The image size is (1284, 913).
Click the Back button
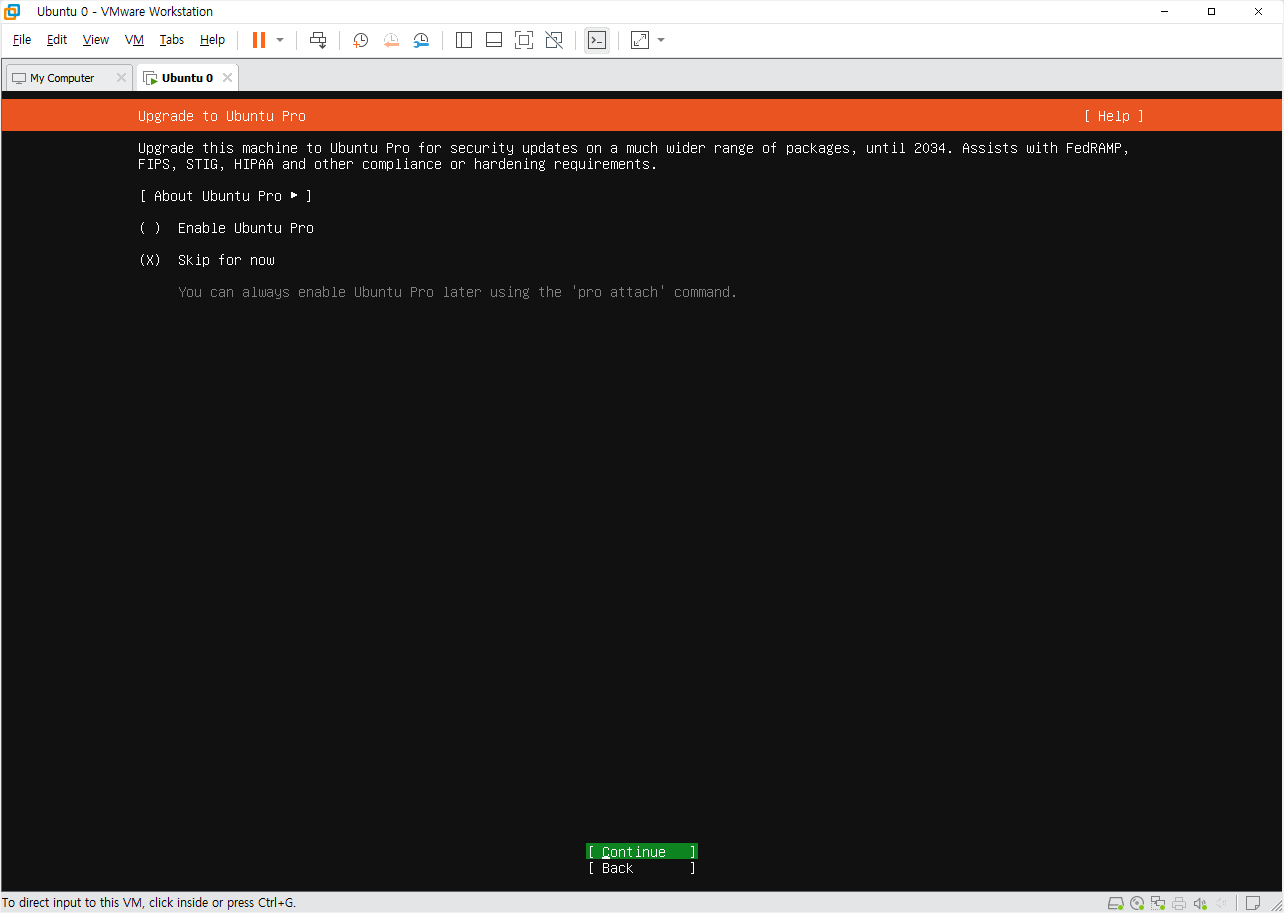pyautogui.click(x=642, y=868)
